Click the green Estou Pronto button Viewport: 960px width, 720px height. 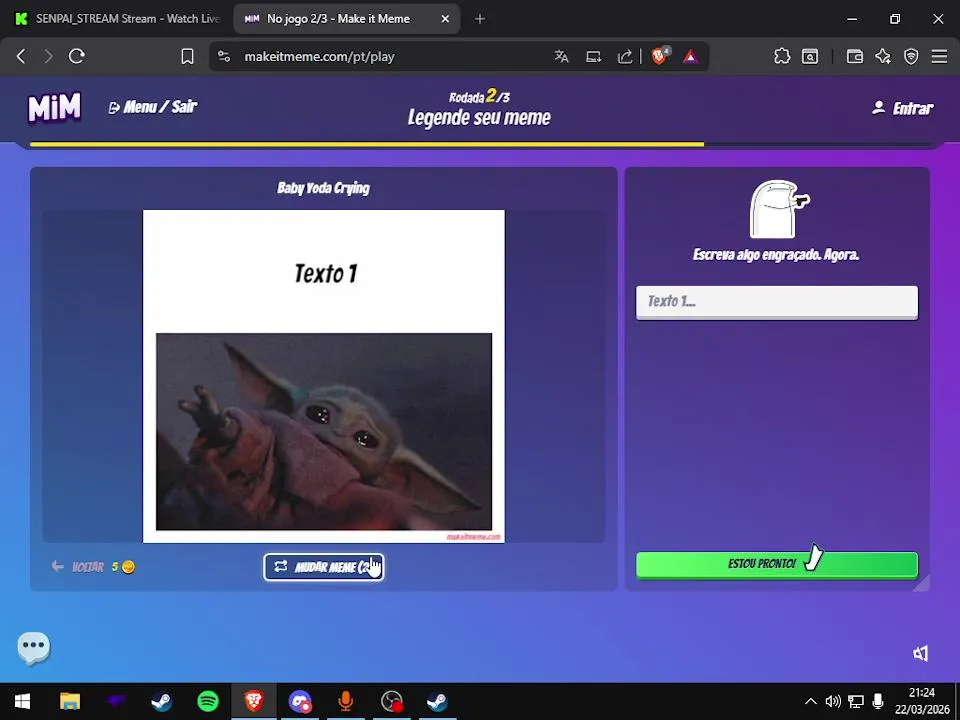click(x=776, y=564)
